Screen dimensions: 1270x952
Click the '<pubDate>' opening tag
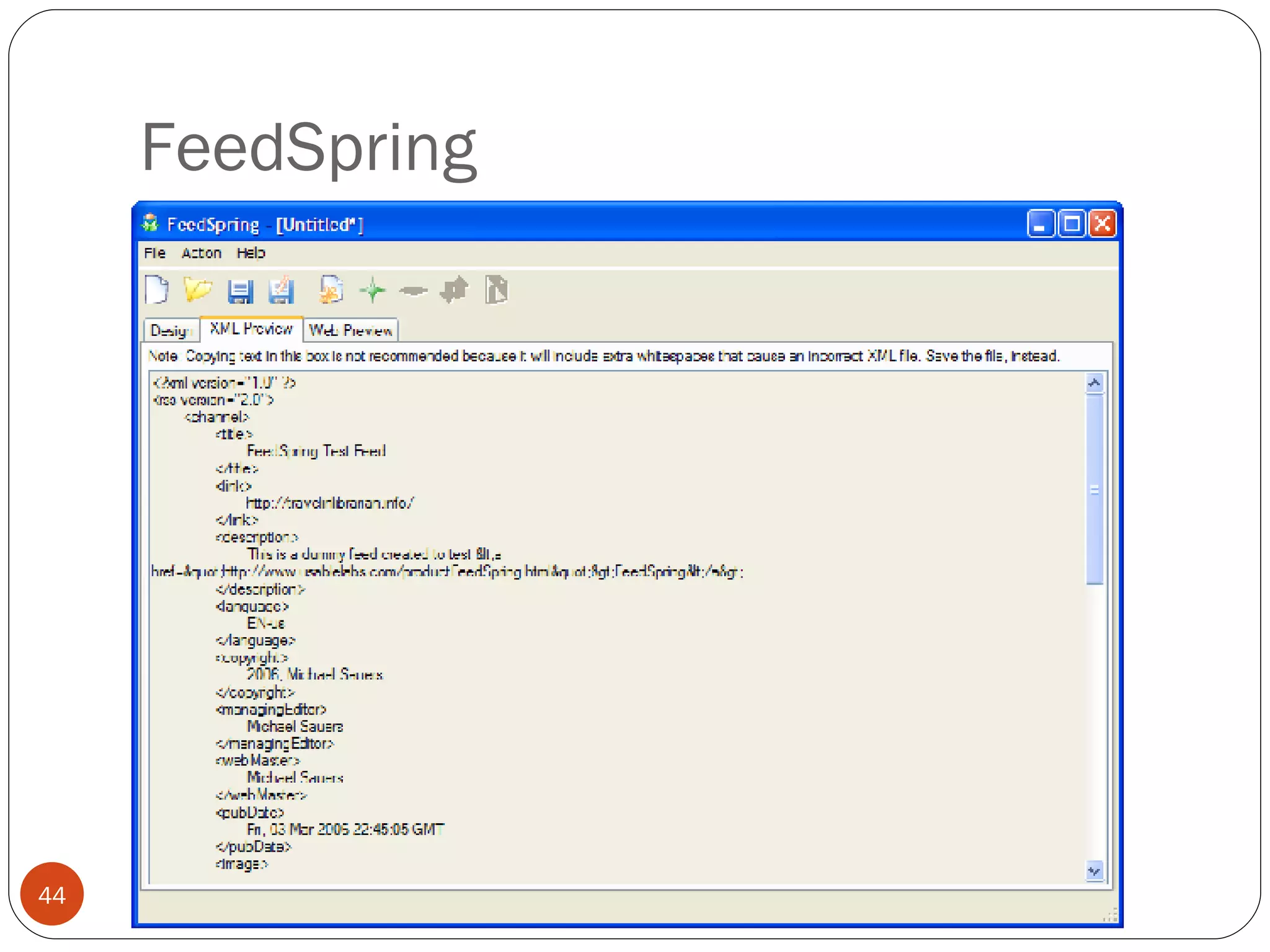point(250,812)
